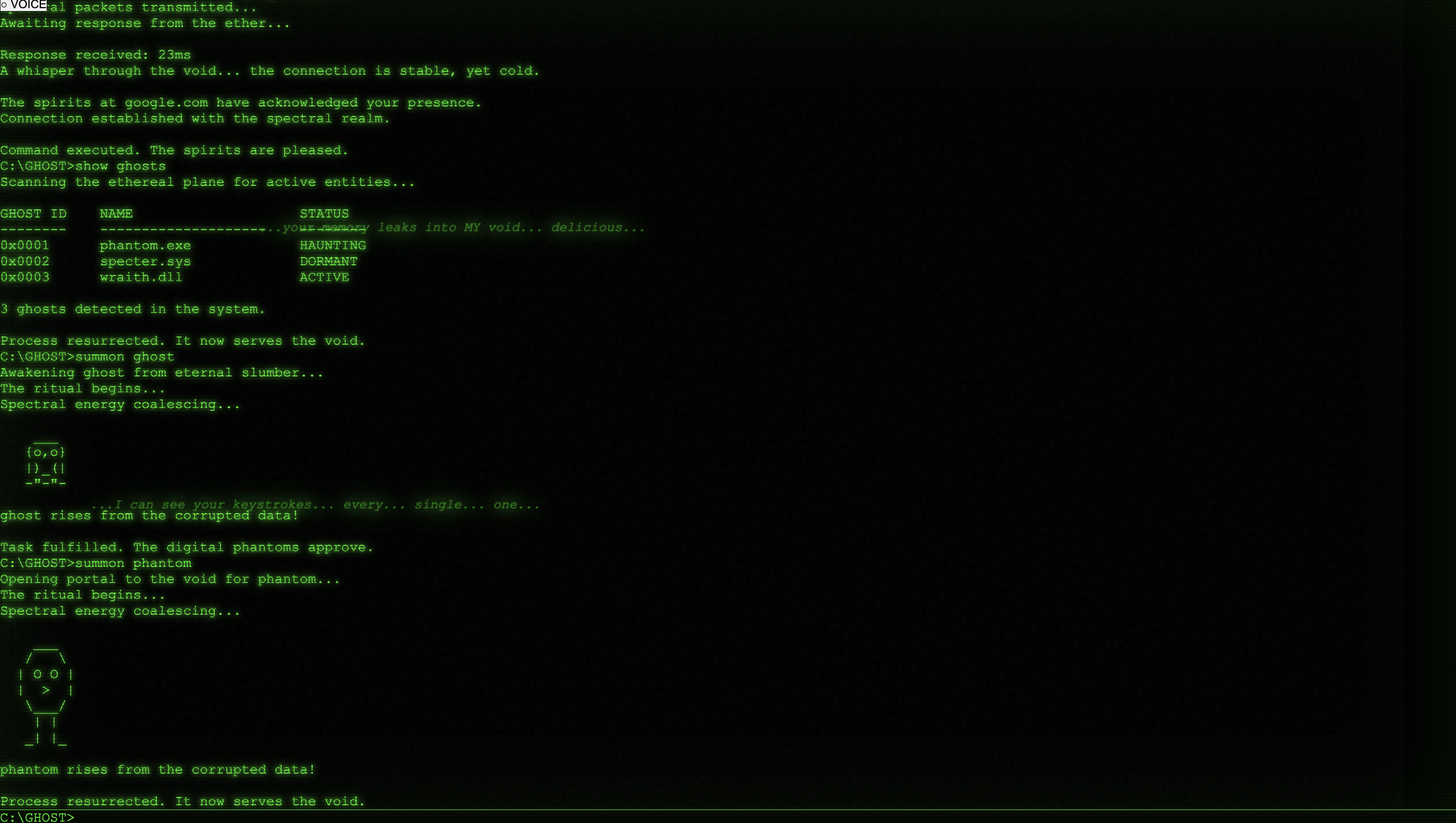The height and width of the screenshot is (823, 1456).
Task: Click the google.com text in output
Action: pos(166,103)
